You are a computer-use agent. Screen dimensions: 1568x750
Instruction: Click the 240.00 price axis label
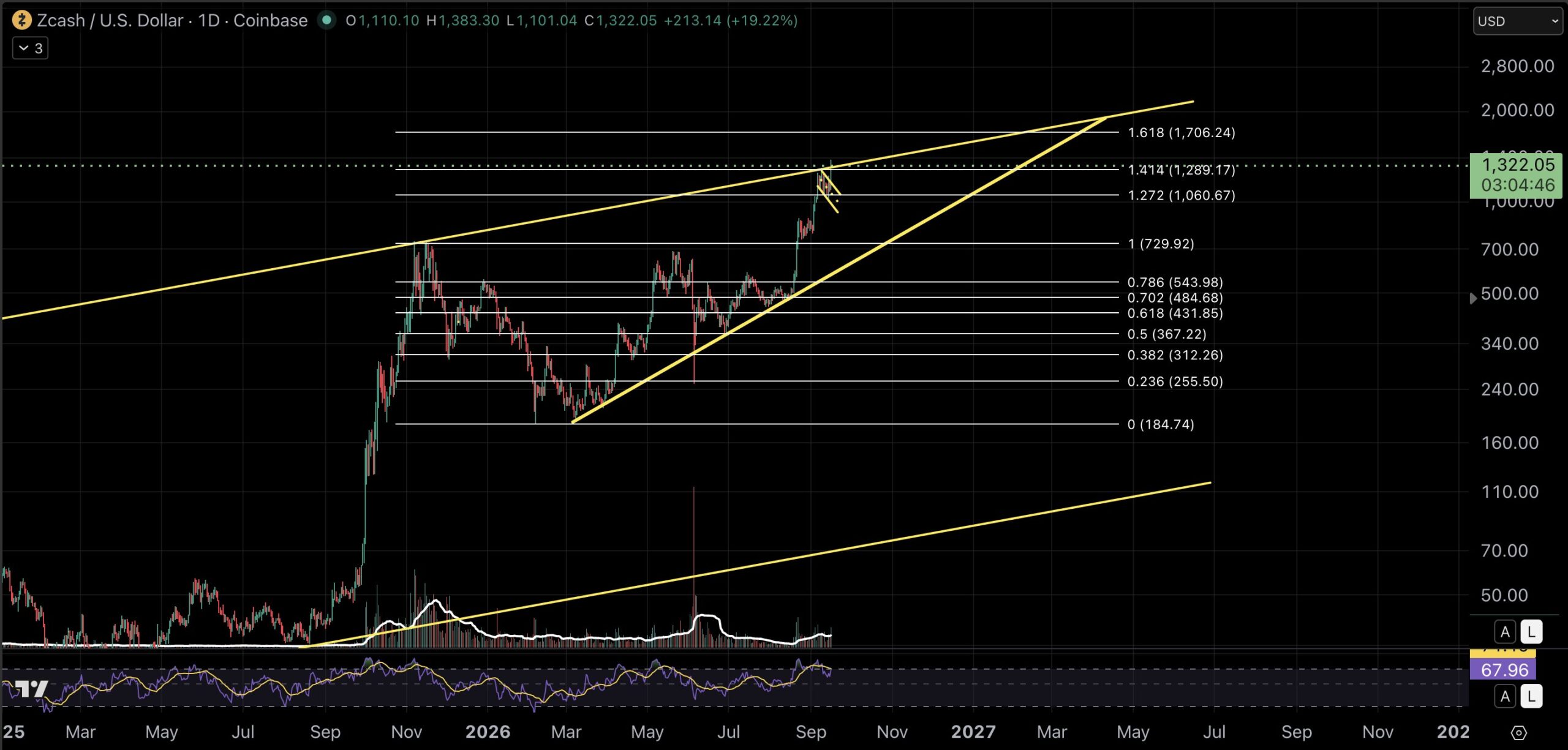coord(1509,389)
